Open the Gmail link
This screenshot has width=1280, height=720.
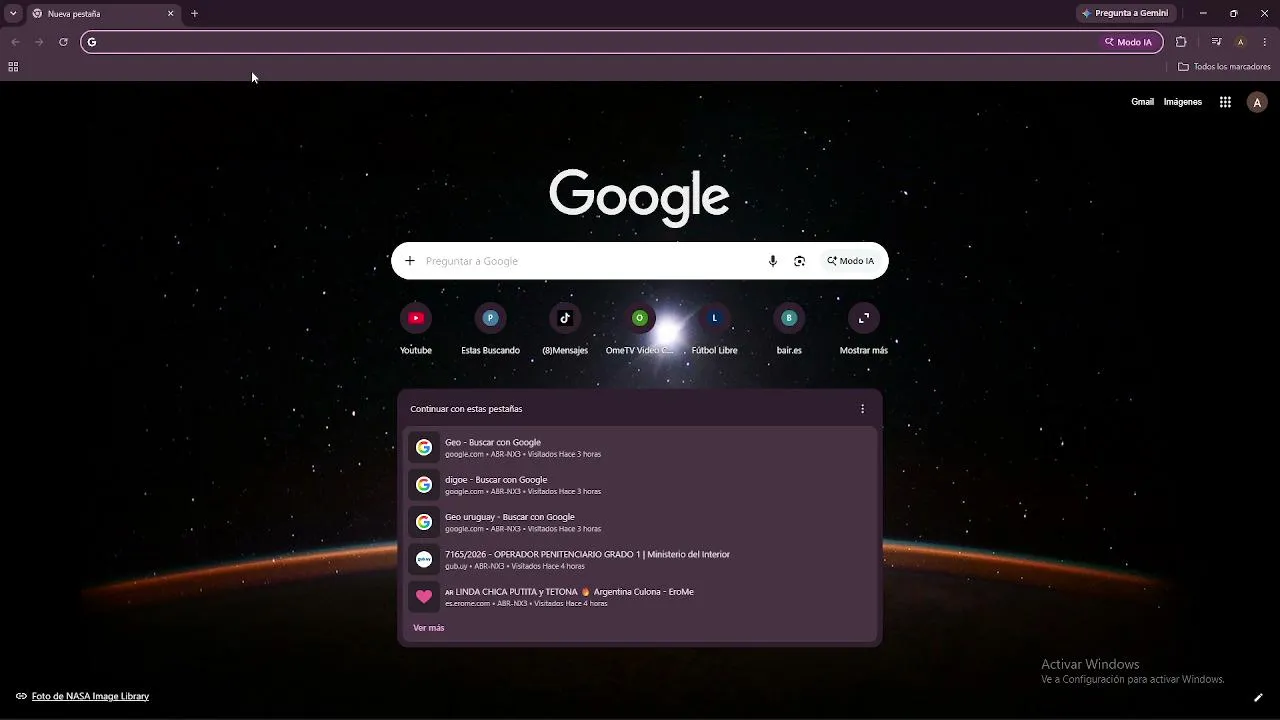point(1142,102)
